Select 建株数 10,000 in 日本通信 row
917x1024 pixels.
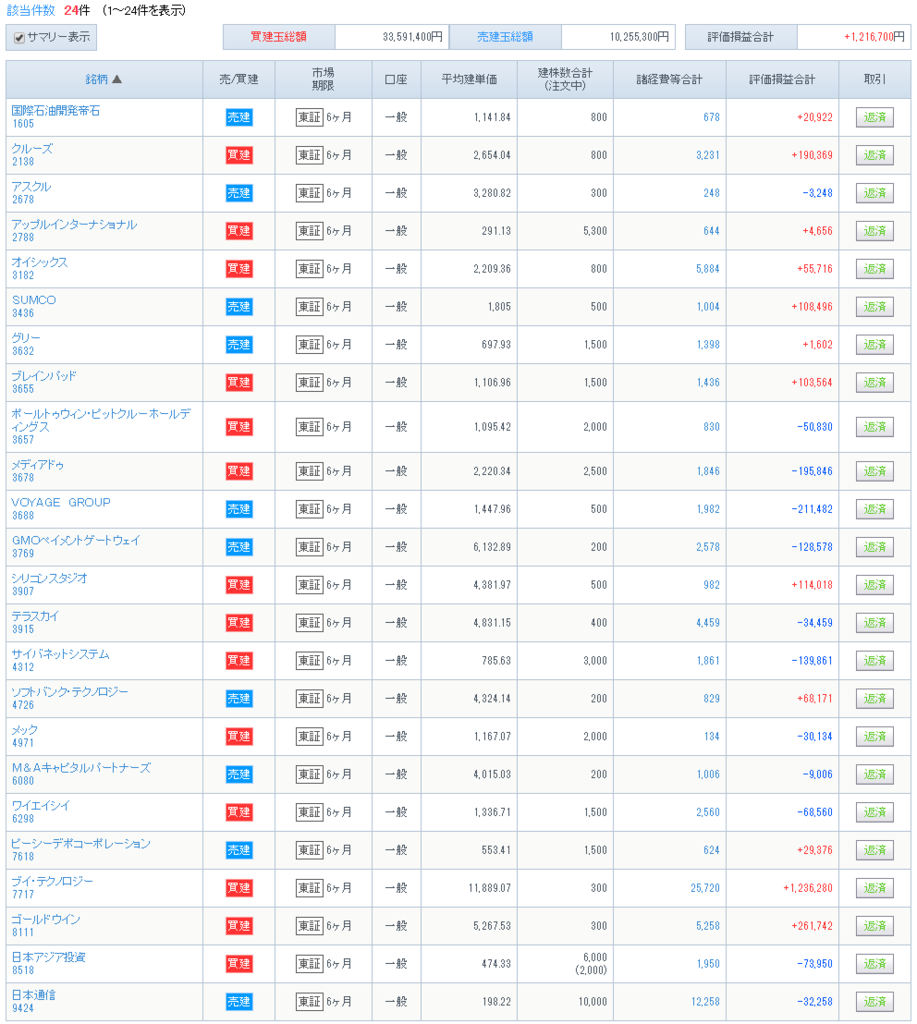pos(592,1002)
